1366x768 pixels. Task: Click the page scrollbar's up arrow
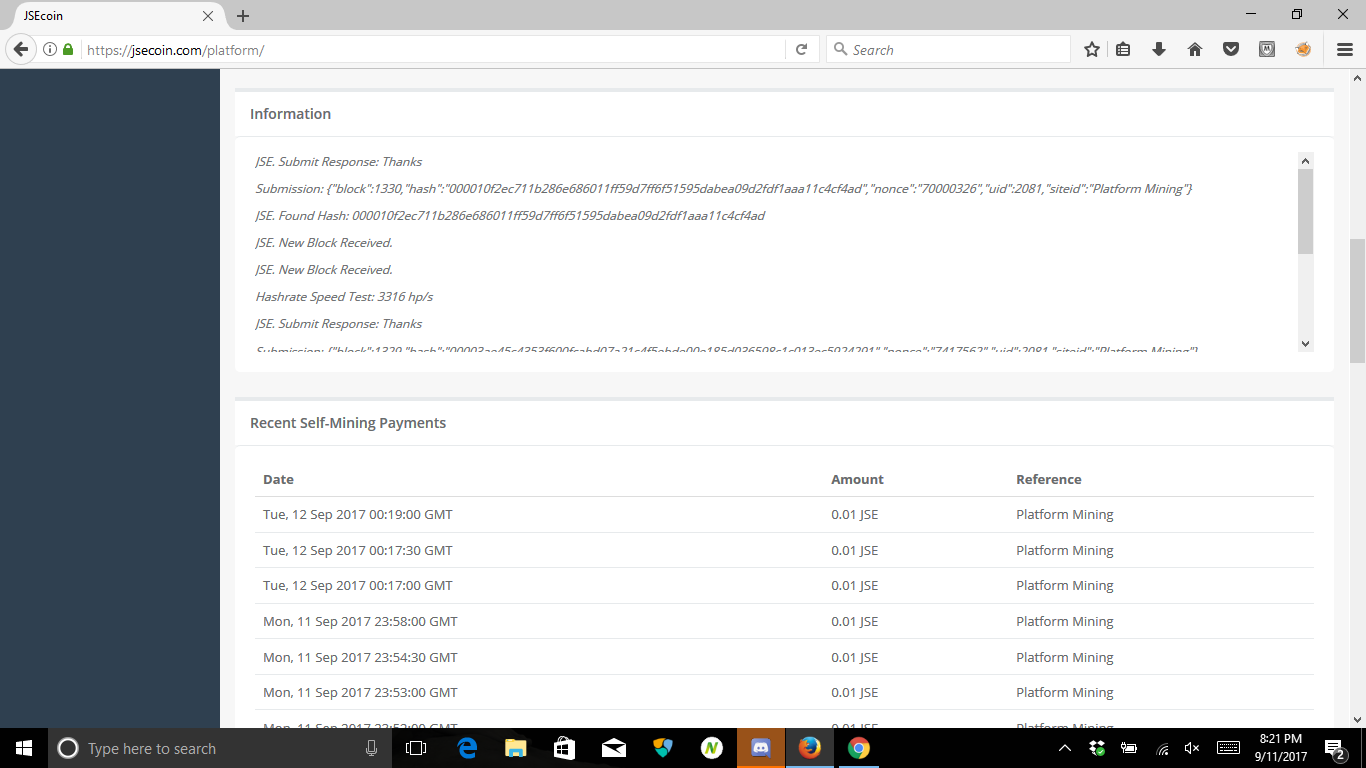click(x=1357, y=77)
